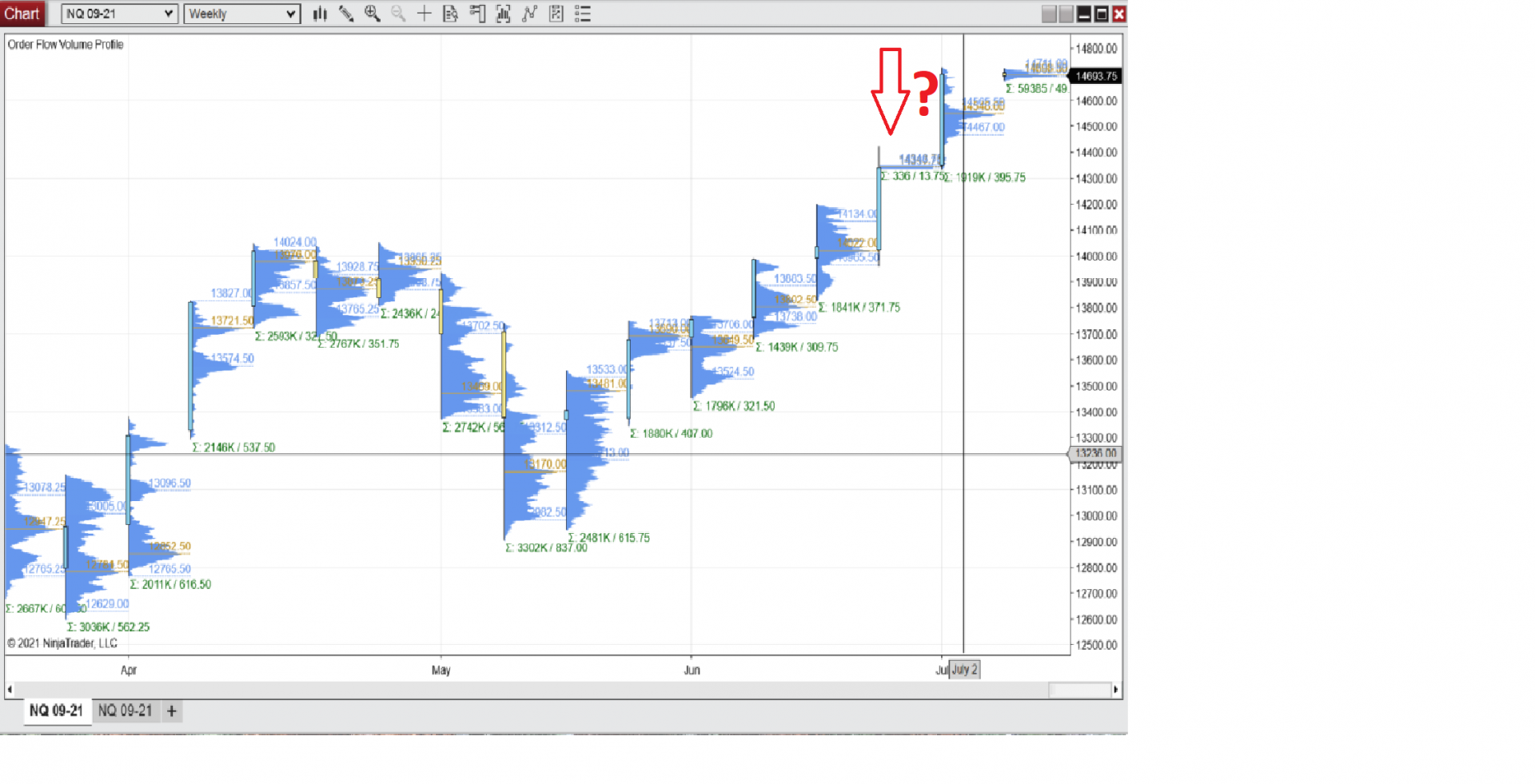Click the 14467.00 profile level label
1535x784 pixels.
984,127
